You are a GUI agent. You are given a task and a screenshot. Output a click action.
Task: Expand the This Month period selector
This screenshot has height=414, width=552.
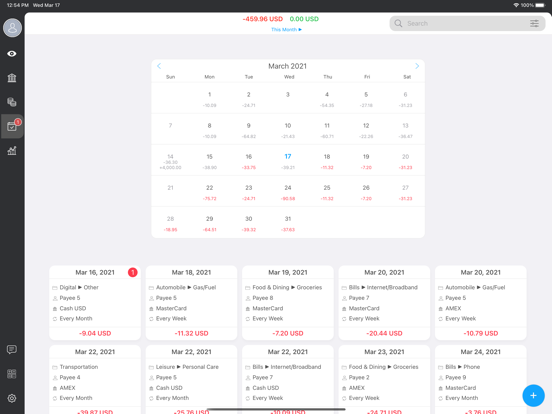[286, 30]
